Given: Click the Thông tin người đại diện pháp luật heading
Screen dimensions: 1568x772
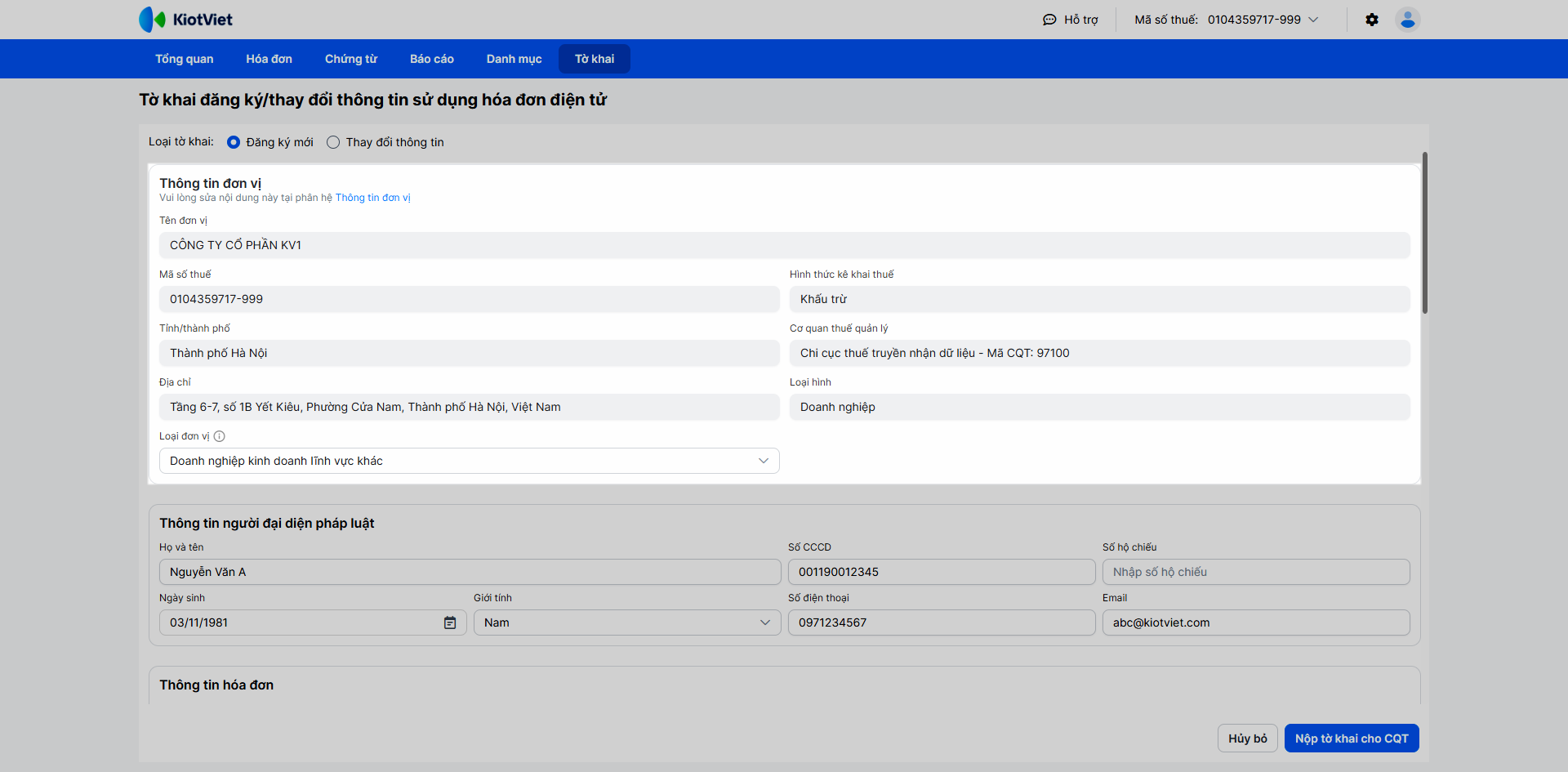Looking at the screenshot, I should coord(267,524).
